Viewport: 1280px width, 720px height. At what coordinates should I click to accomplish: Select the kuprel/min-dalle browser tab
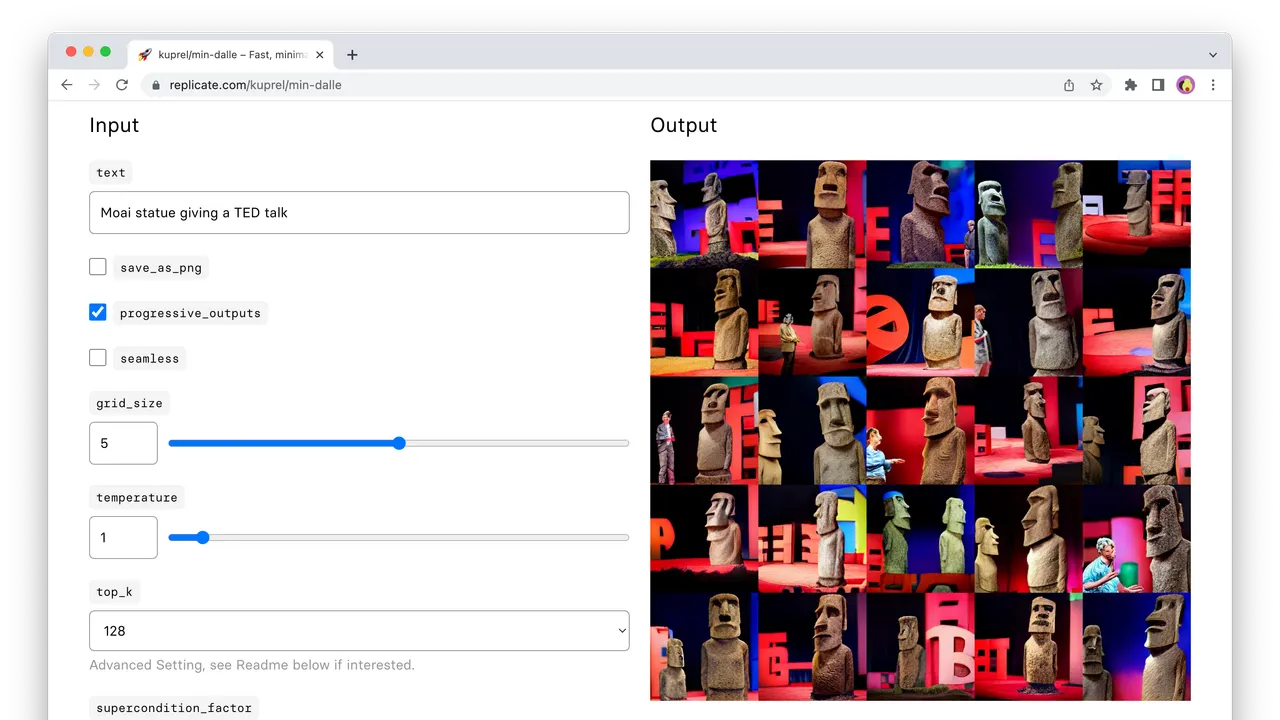231,55
